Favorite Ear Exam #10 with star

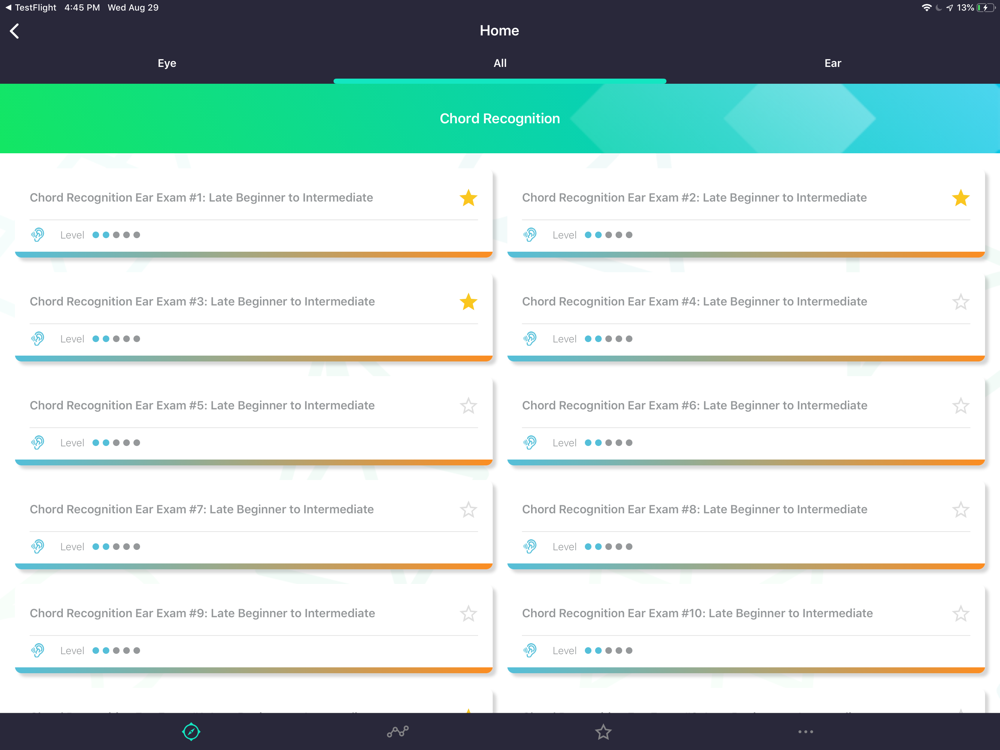coord(960,614)
